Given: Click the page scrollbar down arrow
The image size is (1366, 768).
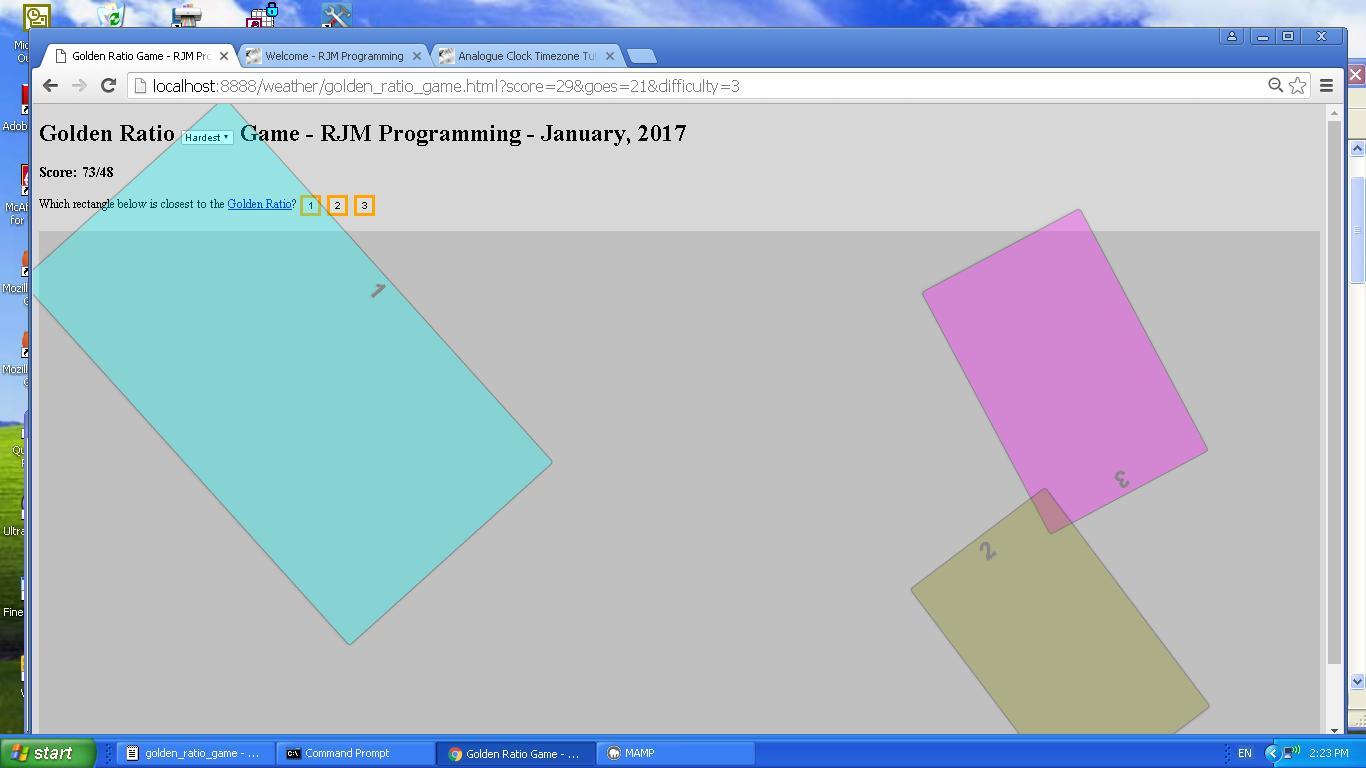Looking at the screenshot, I should pyautogui.click(x=1333, y=729).
